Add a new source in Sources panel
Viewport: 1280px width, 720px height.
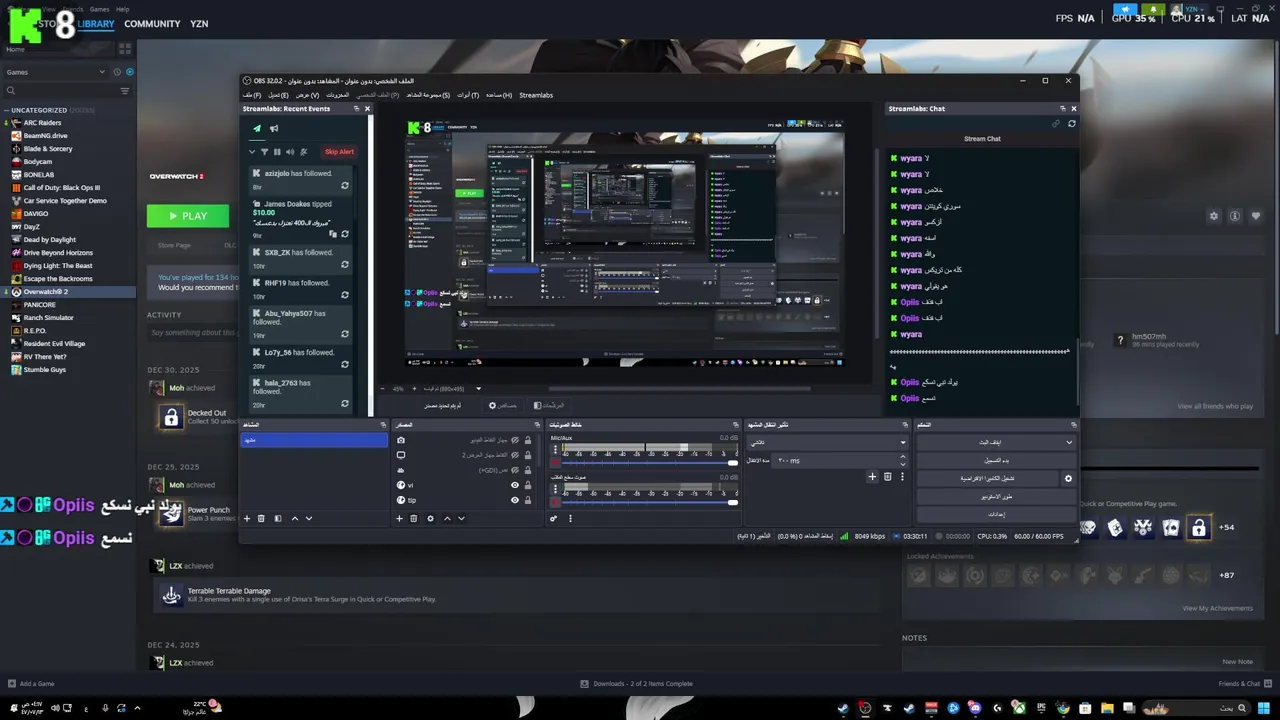[399, 518]
